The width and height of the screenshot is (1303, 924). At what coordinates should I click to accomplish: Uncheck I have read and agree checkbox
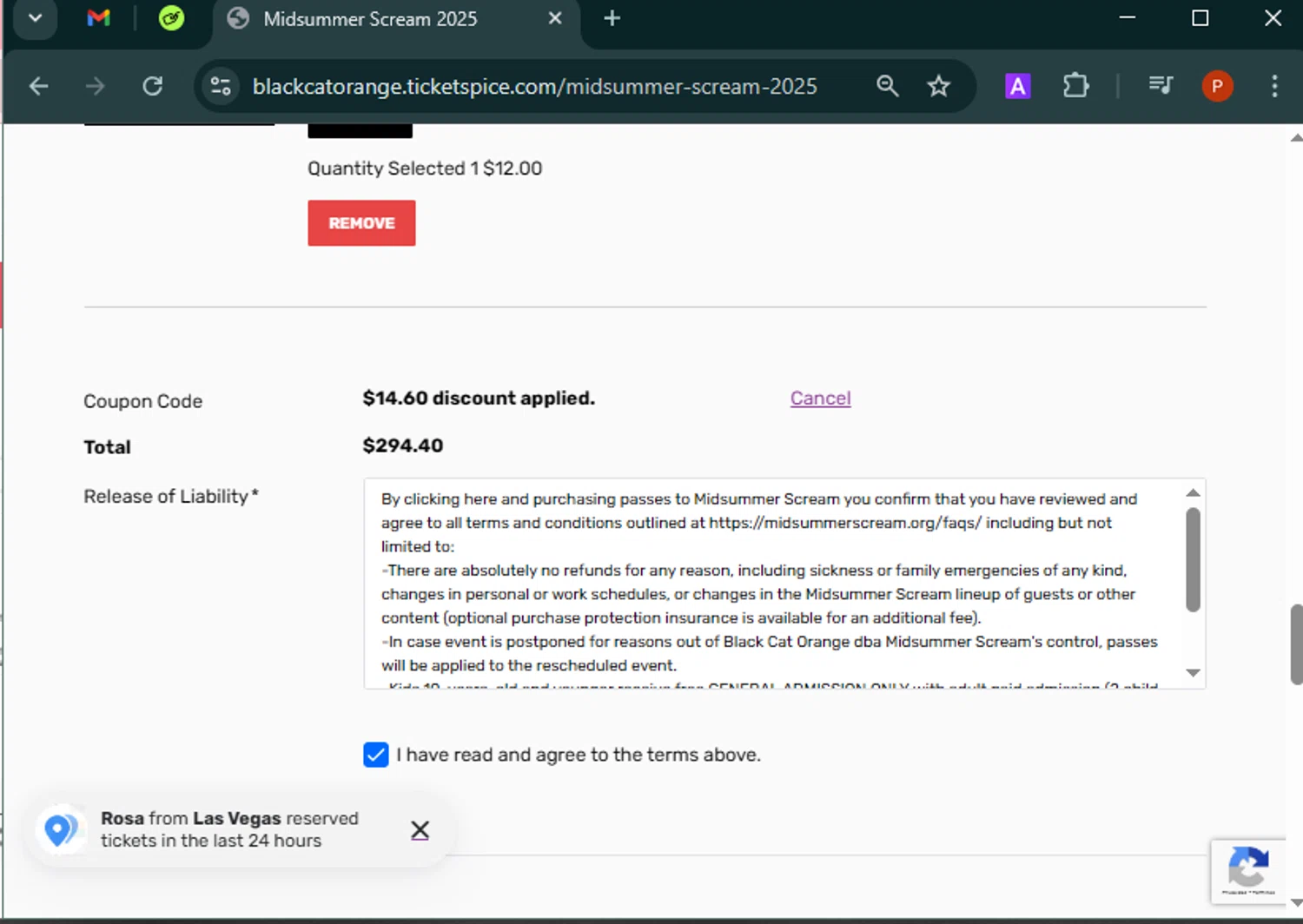click(376, 755)
